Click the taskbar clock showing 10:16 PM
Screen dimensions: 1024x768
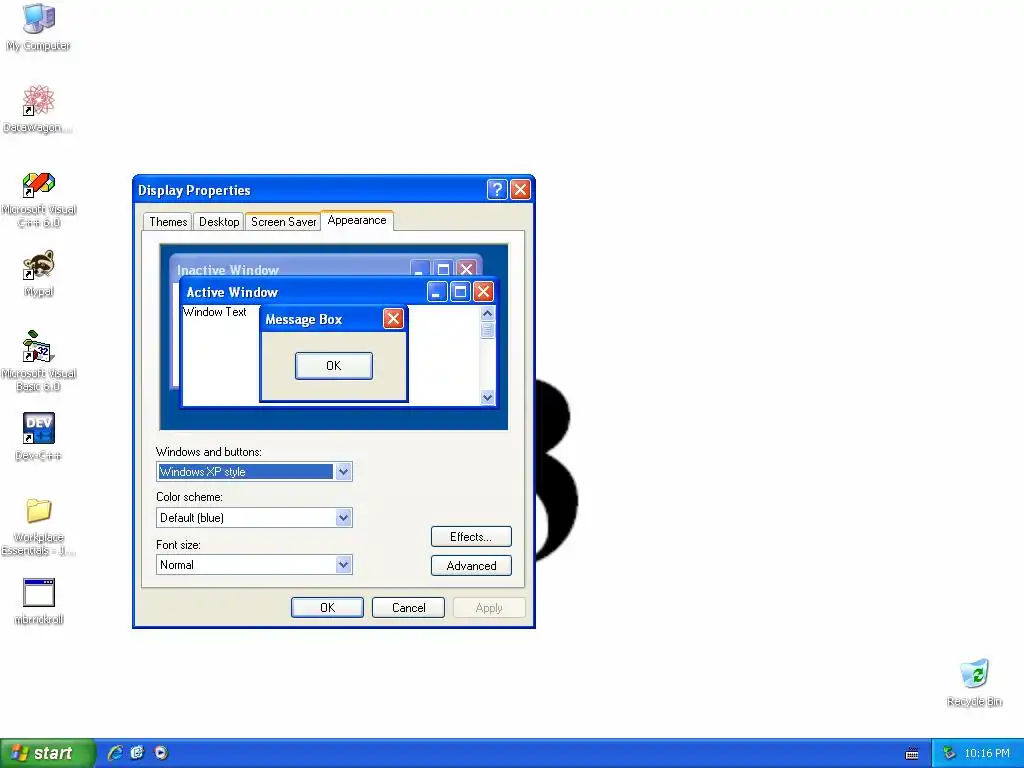(986, 754)
